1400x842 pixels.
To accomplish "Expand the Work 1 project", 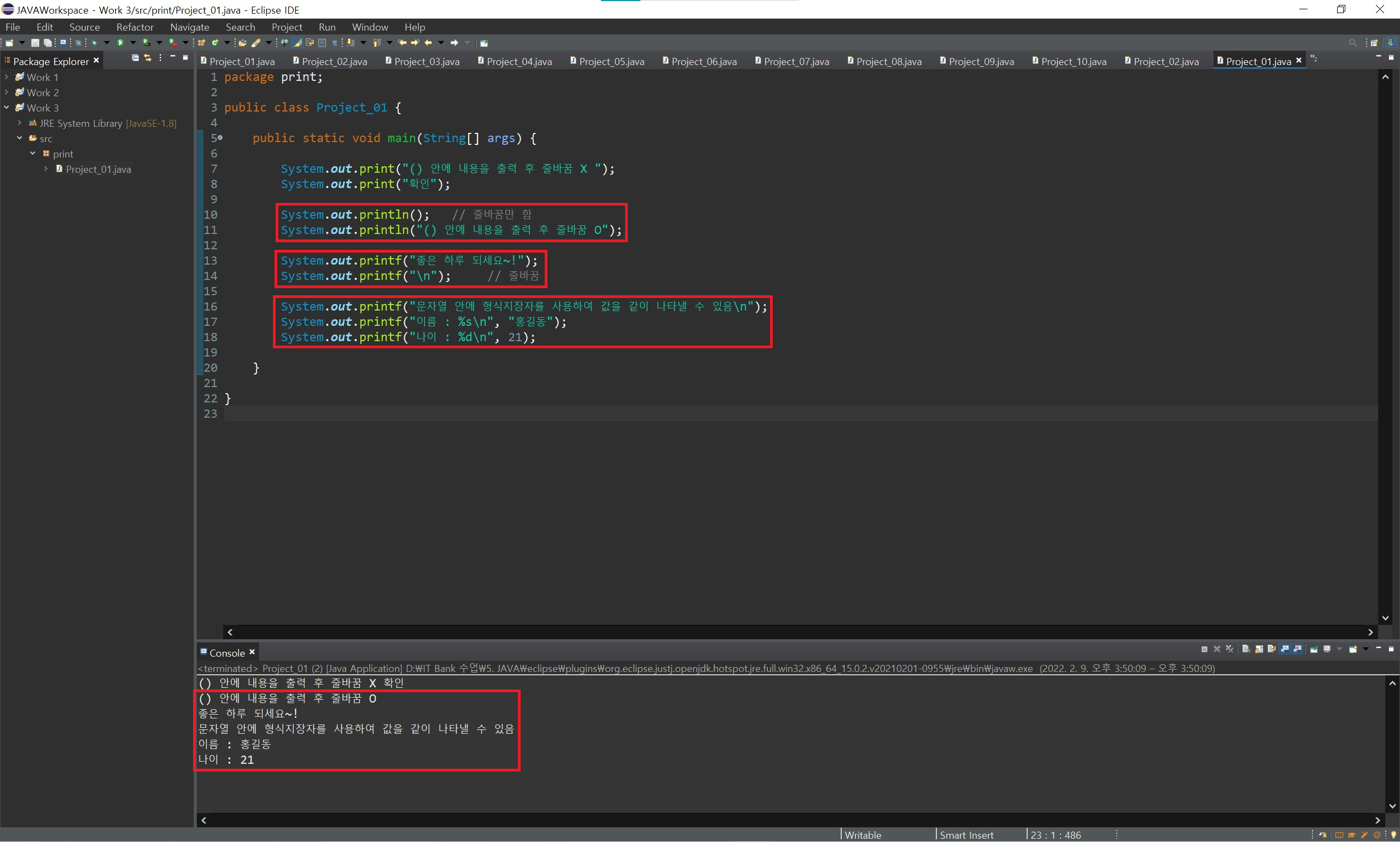I will (6, 77).
